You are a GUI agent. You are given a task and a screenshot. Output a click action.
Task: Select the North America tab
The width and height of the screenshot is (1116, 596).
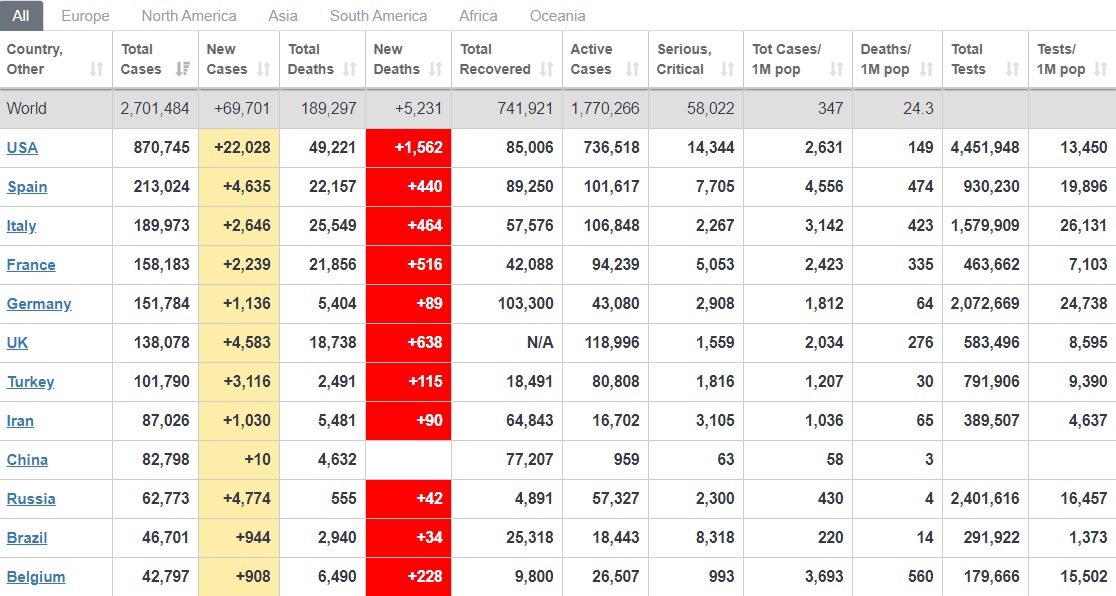(189, 16)
